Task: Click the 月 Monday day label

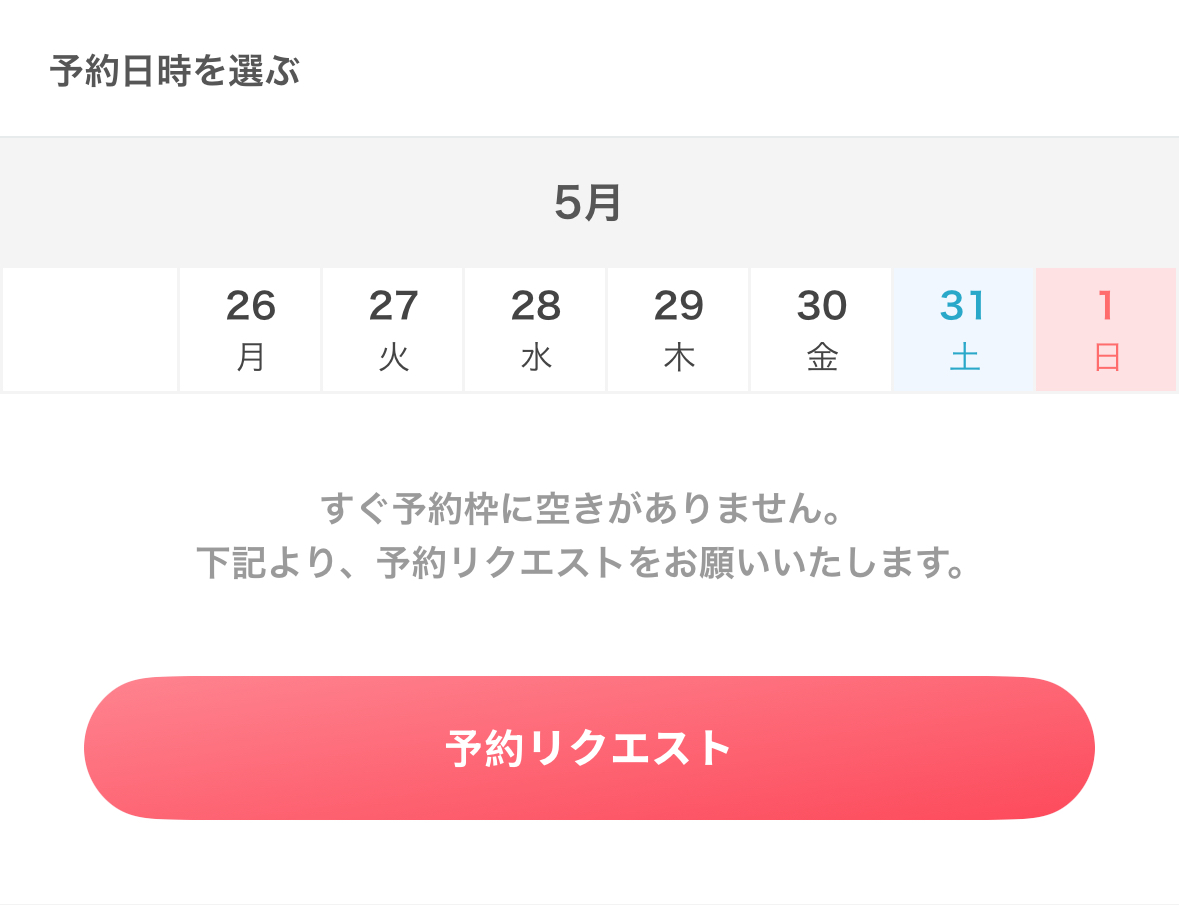Action: pos(249,356)
